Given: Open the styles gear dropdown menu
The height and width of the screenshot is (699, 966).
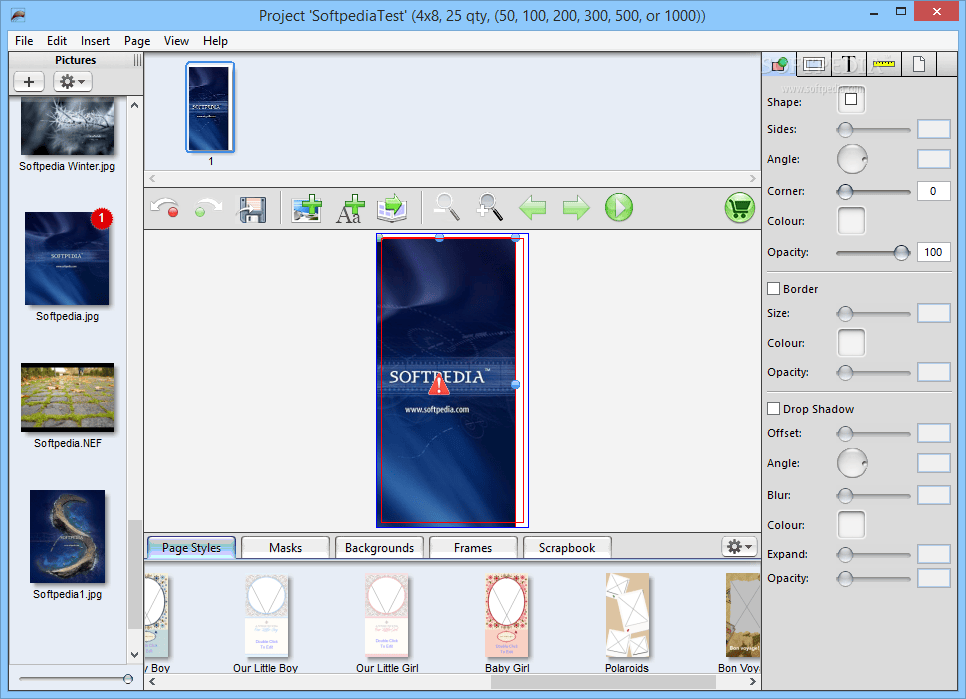Looking at the screenshot, I should point(739,546).
